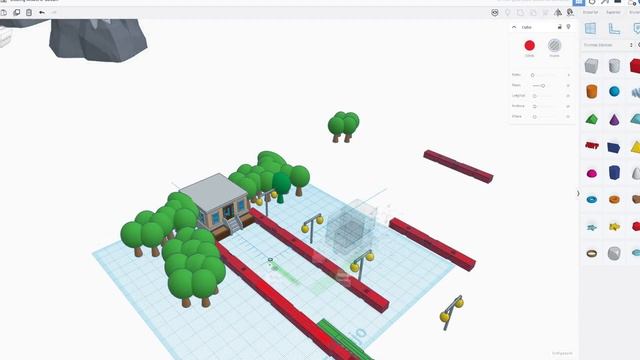Click the Duplicate and repeat icon
The image size is (640, 360).
pyautogui.click(x=17, y=13)
